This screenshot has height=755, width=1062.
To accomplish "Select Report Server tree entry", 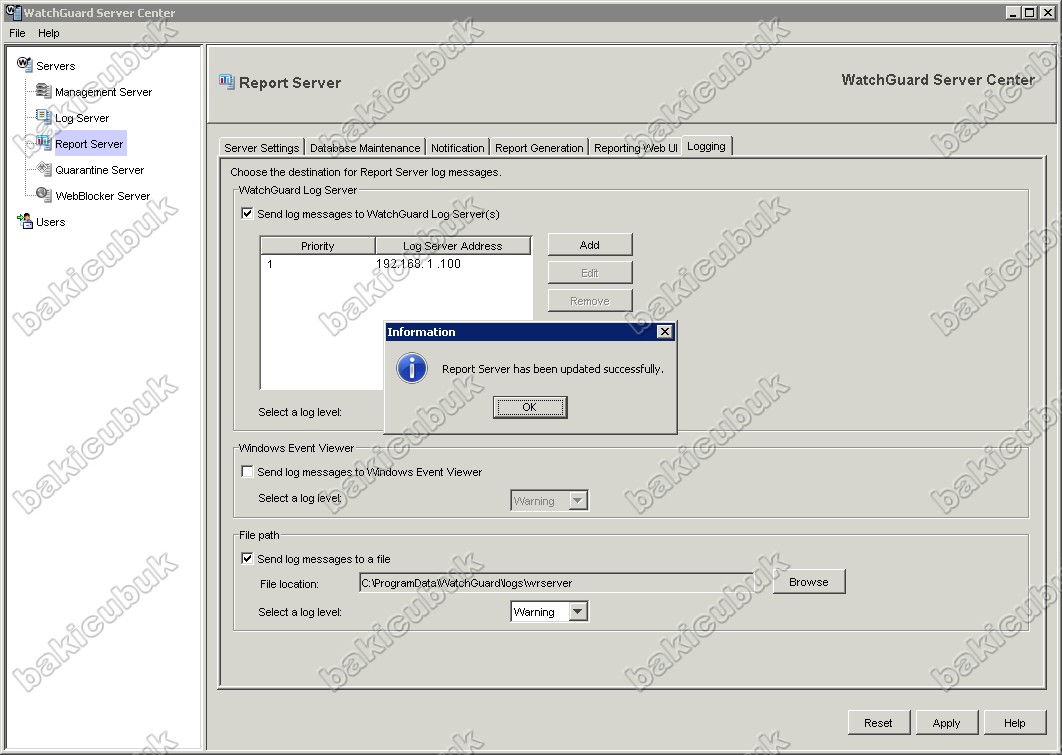I will (x=89, y=144).
